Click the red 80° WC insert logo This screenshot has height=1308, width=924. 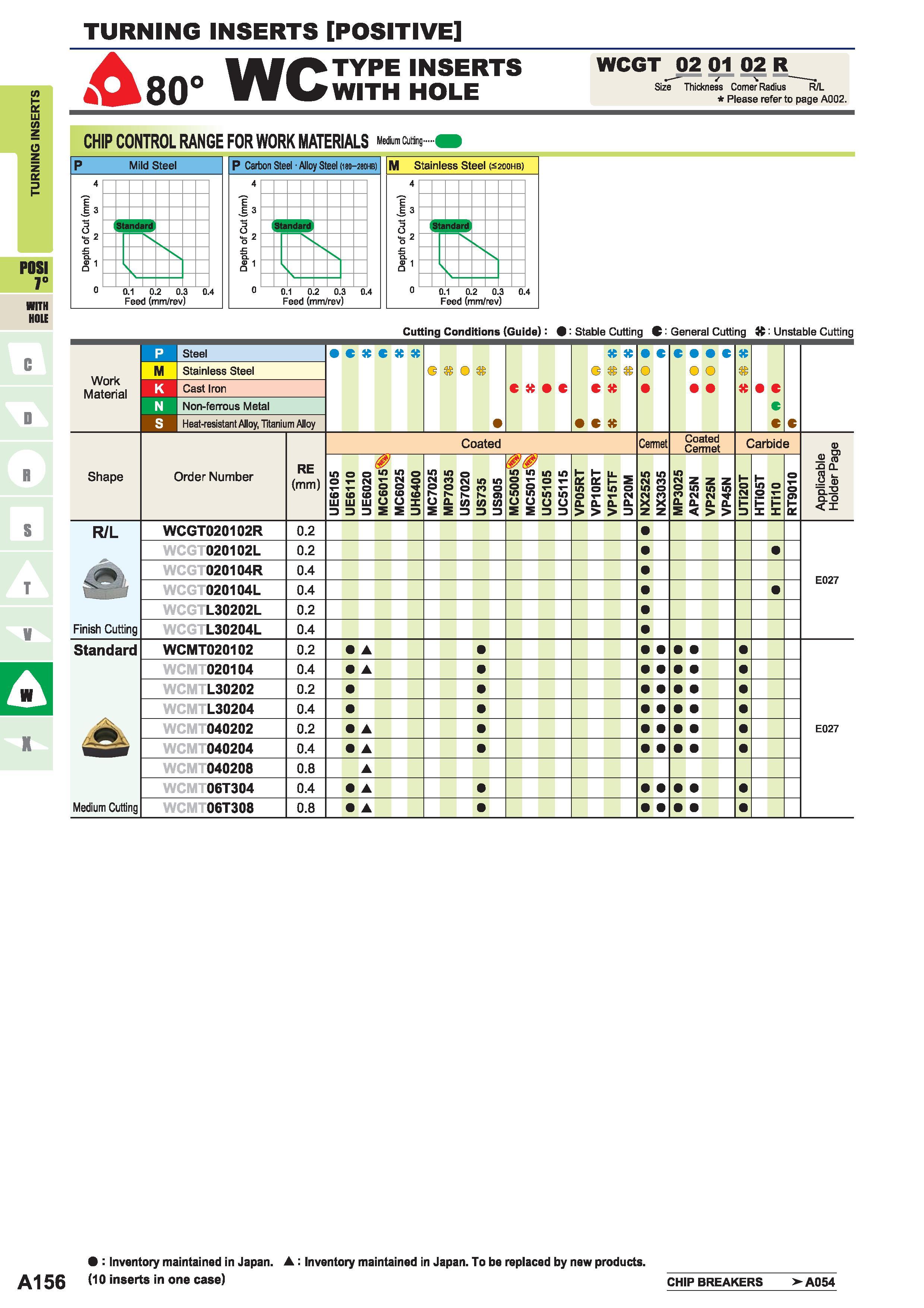point(112,80)
